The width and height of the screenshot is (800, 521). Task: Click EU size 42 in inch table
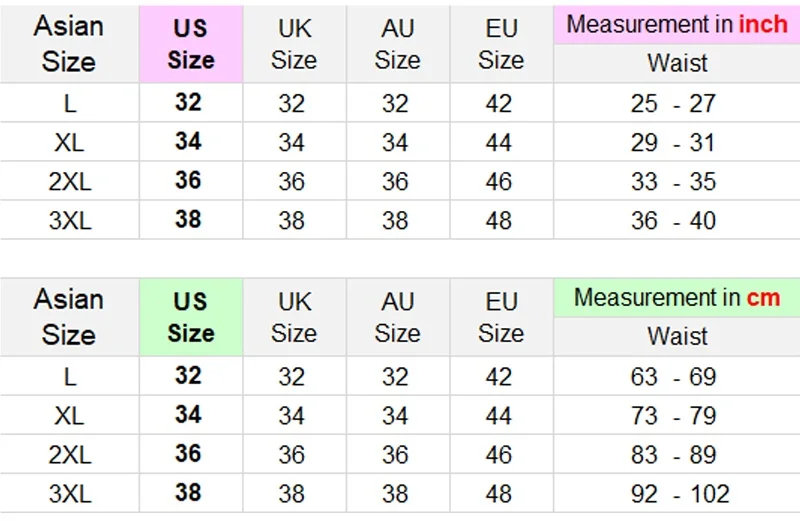tap(498, 104)
